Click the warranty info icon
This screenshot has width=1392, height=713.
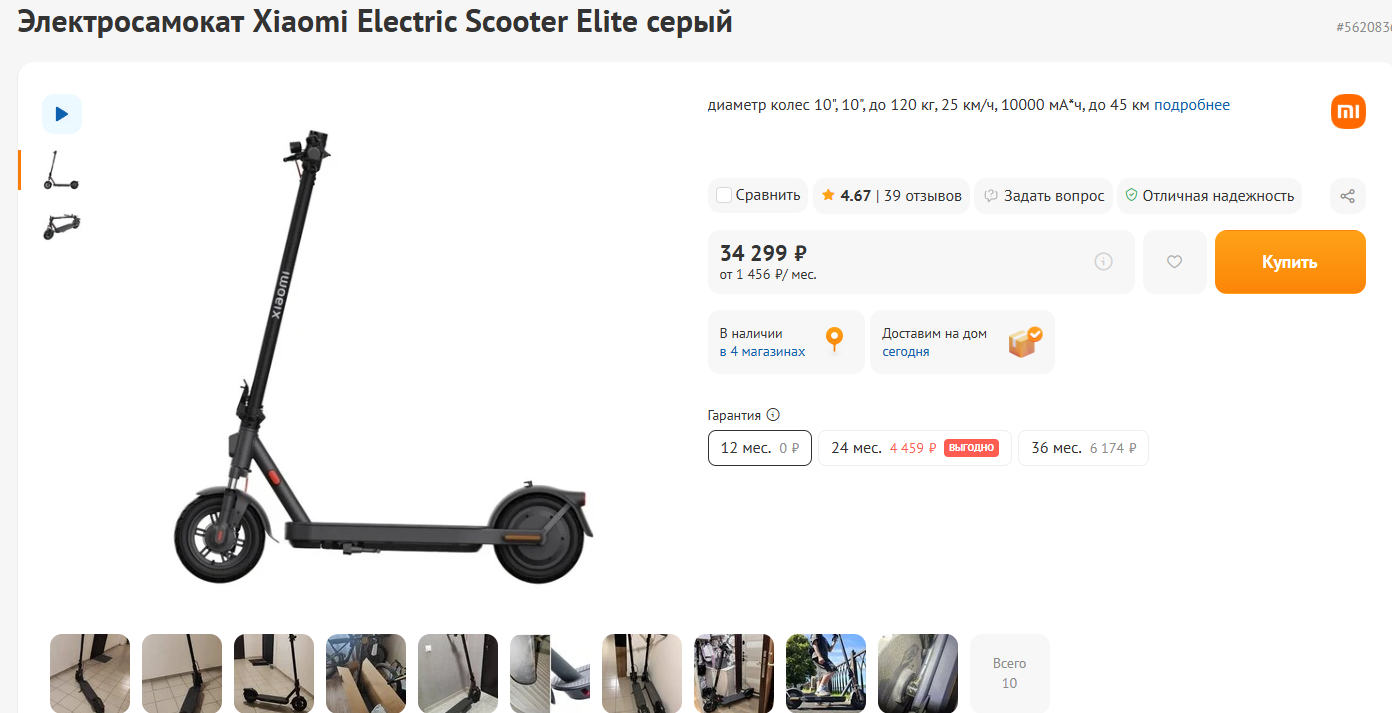(773, 415)
